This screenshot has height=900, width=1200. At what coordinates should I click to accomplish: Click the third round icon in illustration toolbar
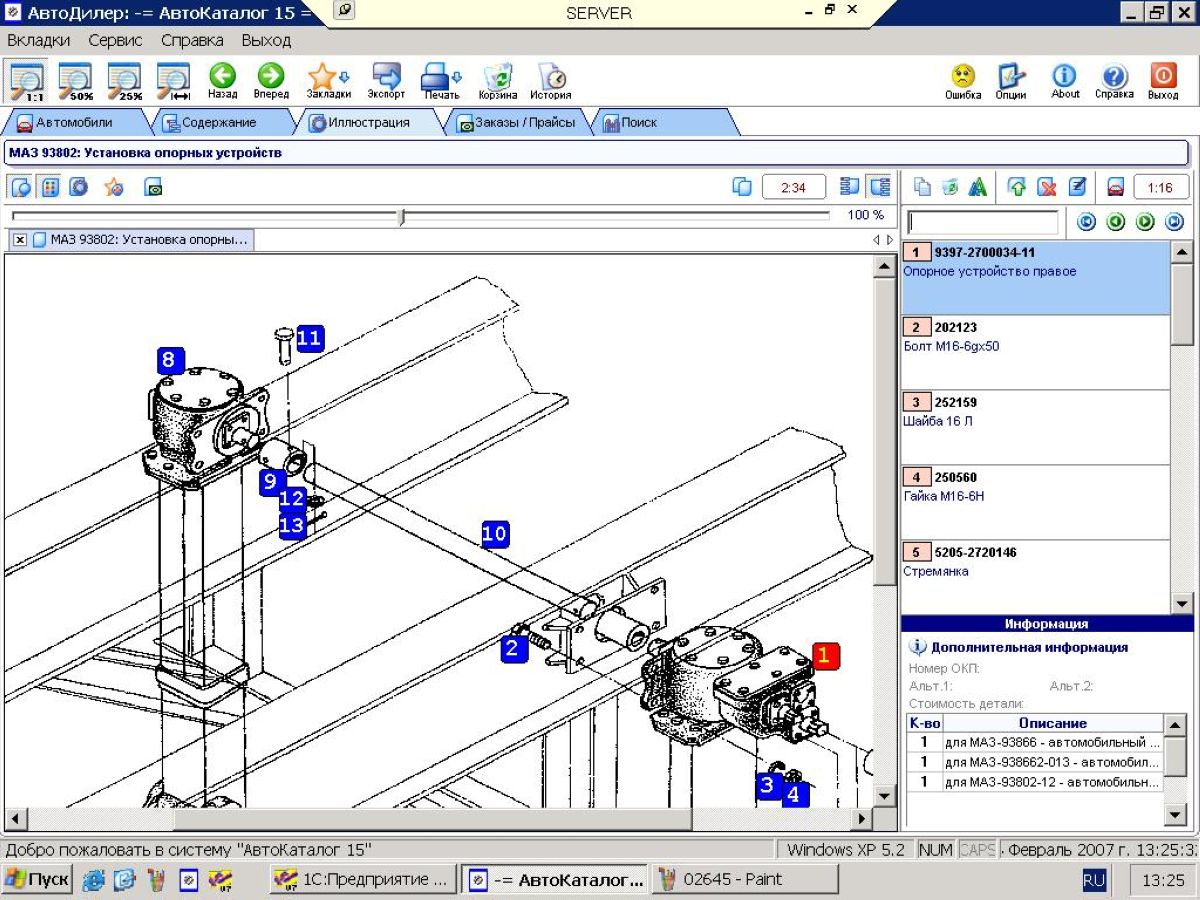(x=79, y=187)
